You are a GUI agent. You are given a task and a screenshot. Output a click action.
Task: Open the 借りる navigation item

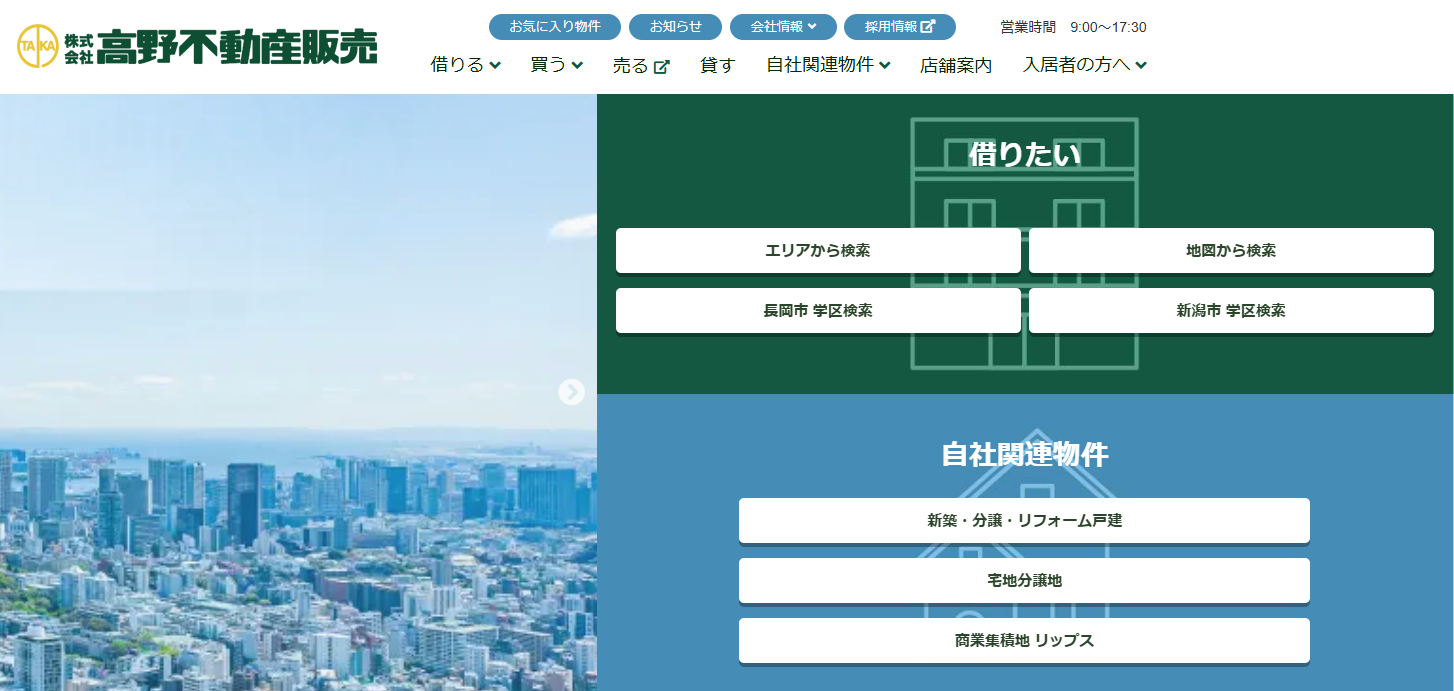pyautogui.click(x=466, y=65)
